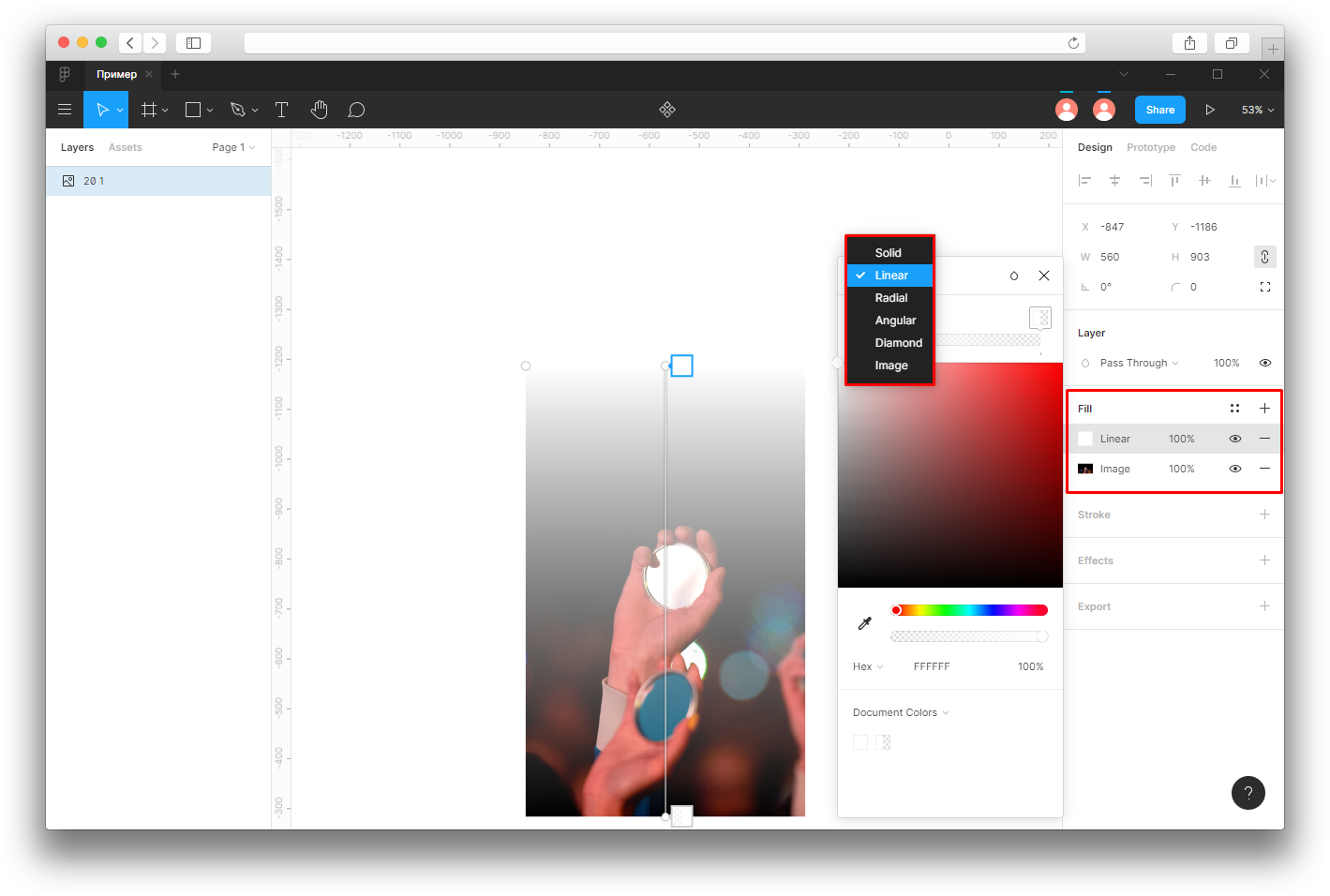Select the Text tool
1330x896 pixels.
click(x=281, y=110)
